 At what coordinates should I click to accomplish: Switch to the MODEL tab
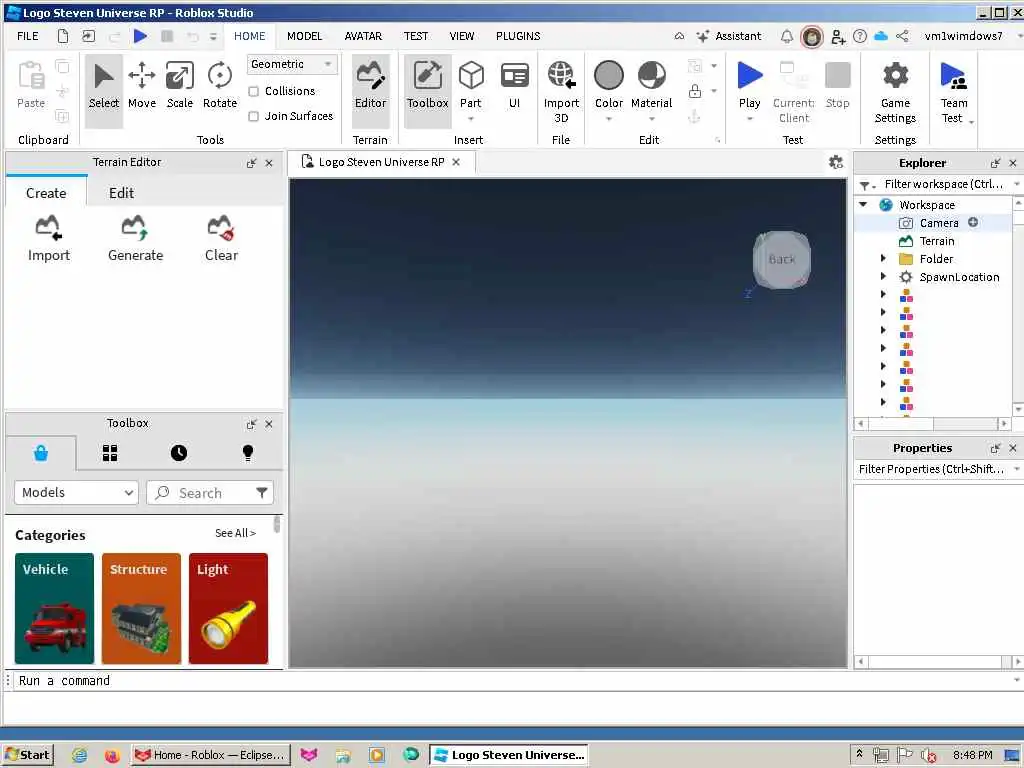(x=304, y=36)
